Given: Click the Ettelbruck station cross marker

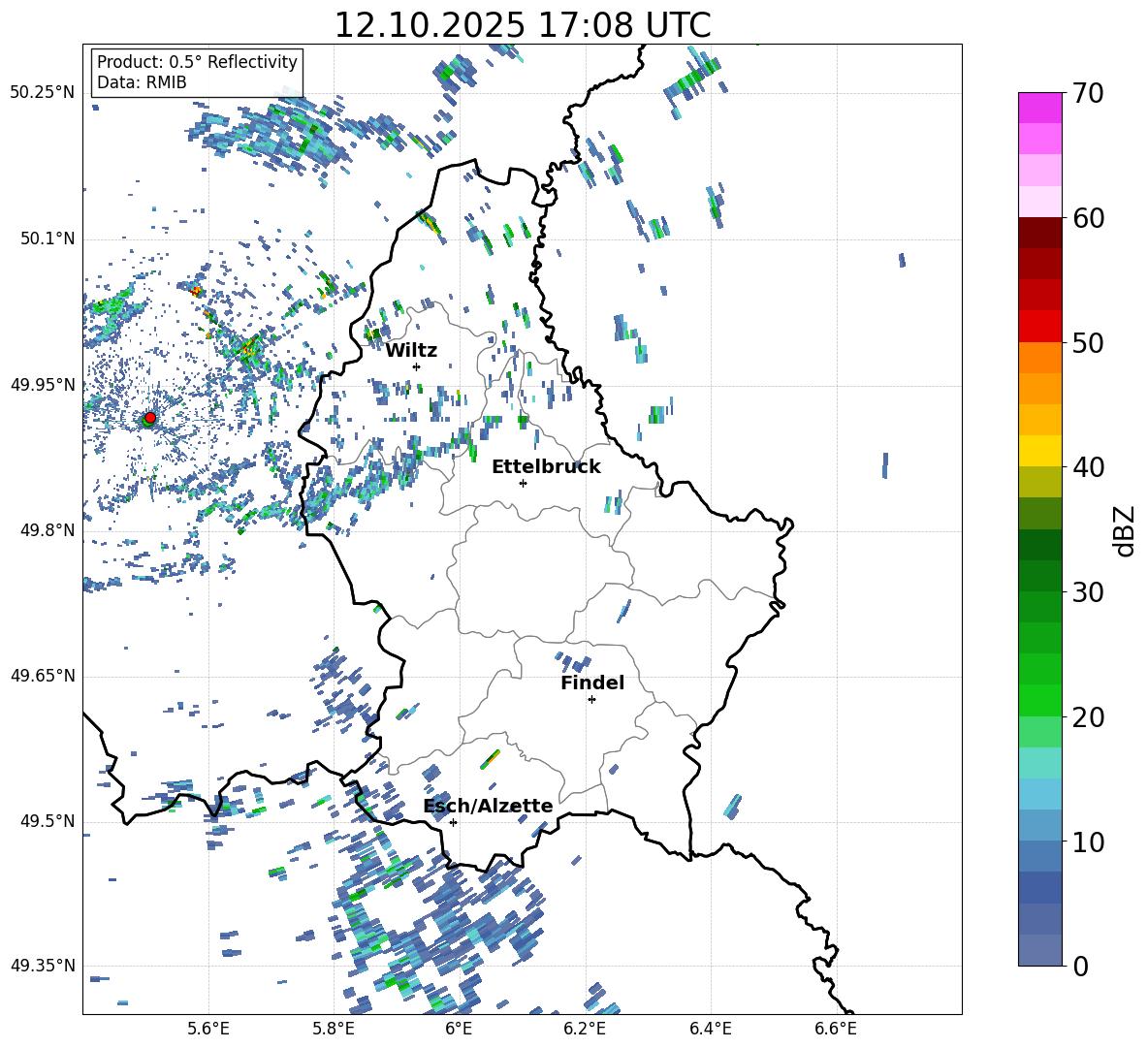Looking at the screenshot, I should [x=523, y=483].
